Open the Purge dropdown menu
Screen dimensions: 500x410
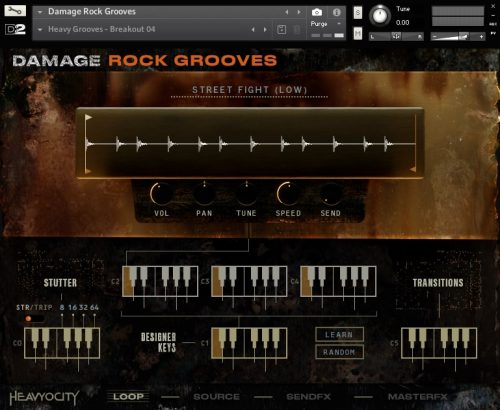[326, 24]
